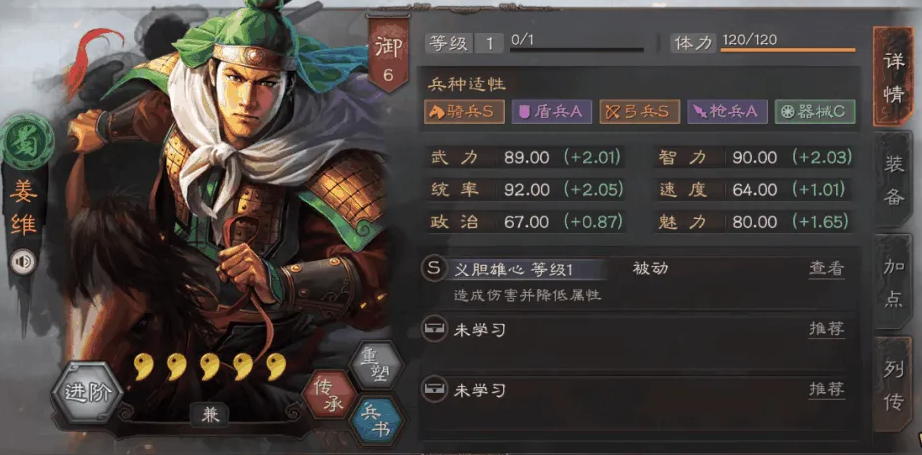The width and height of the screenshot is (922, 455).
Task: Open the blue 兵书 hexagon icon
Action: pyautogui.click(x=374, y=420)
